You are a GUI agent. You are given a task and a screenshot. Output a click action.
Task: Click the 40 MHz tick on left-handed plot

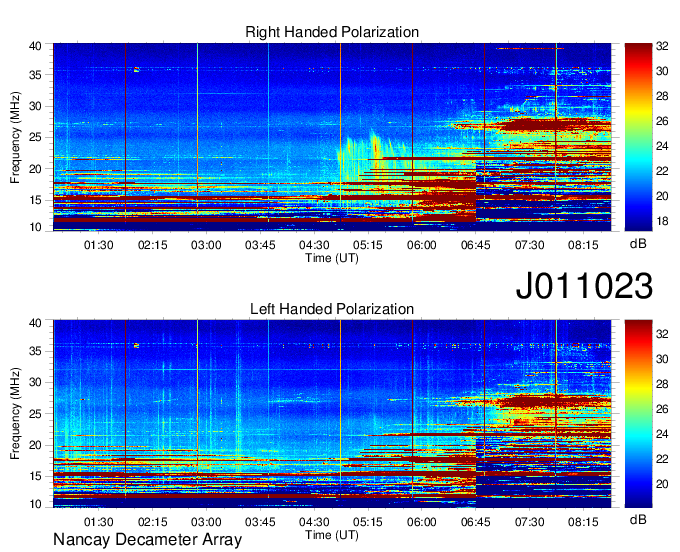(x=35, y=323)
